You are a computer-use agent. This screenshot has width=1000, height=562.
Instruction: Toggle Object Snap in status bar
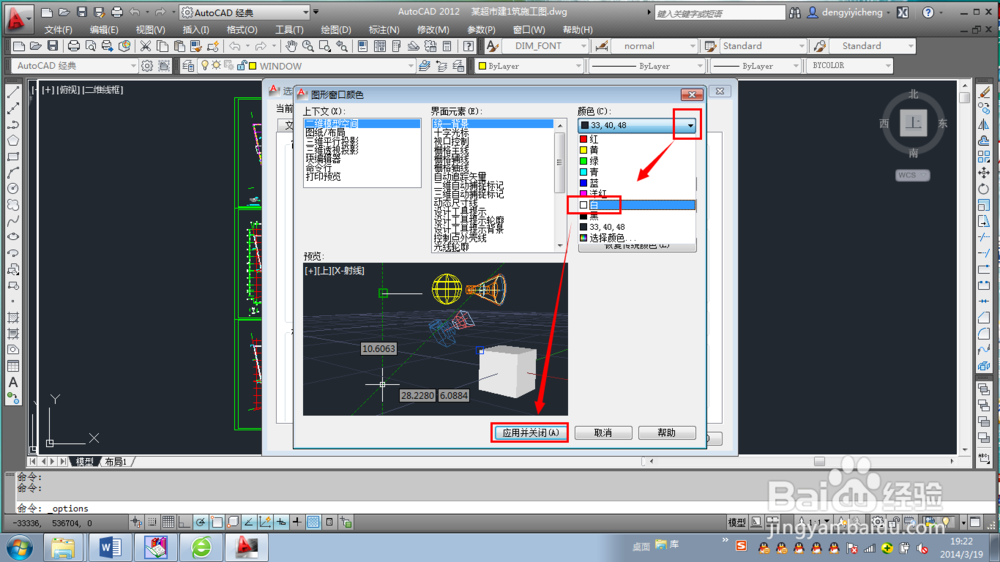click(x=217, y=522)
